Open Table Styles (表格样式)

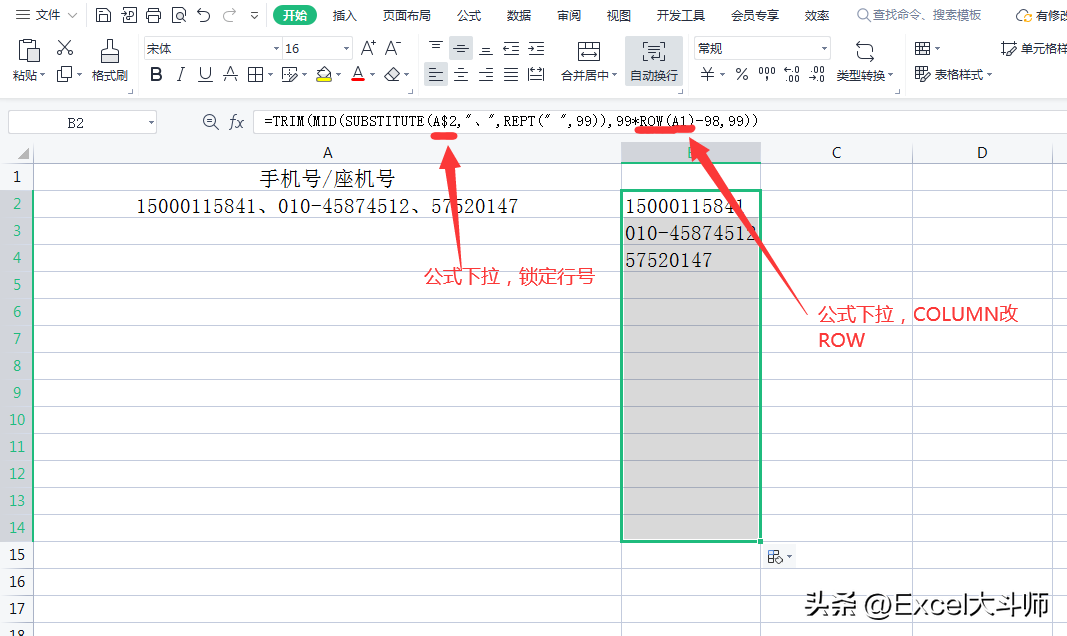953,75
